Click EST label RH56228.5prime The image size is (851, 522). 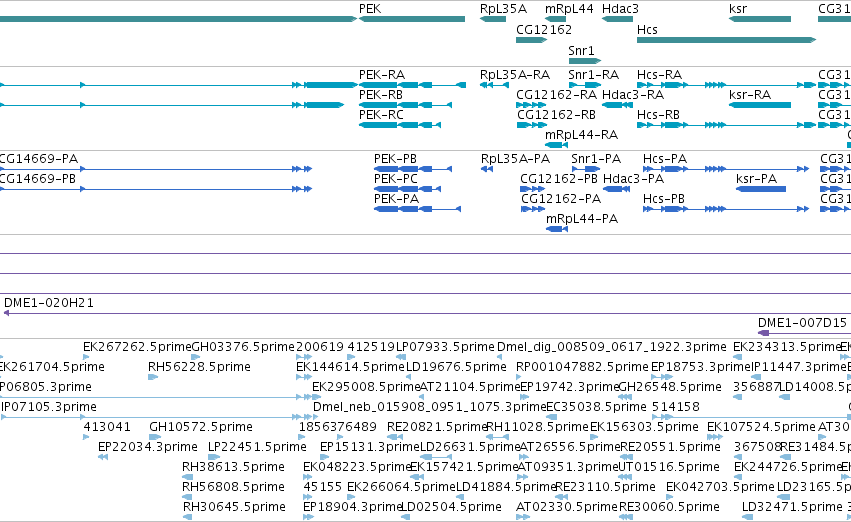[199, 367]
